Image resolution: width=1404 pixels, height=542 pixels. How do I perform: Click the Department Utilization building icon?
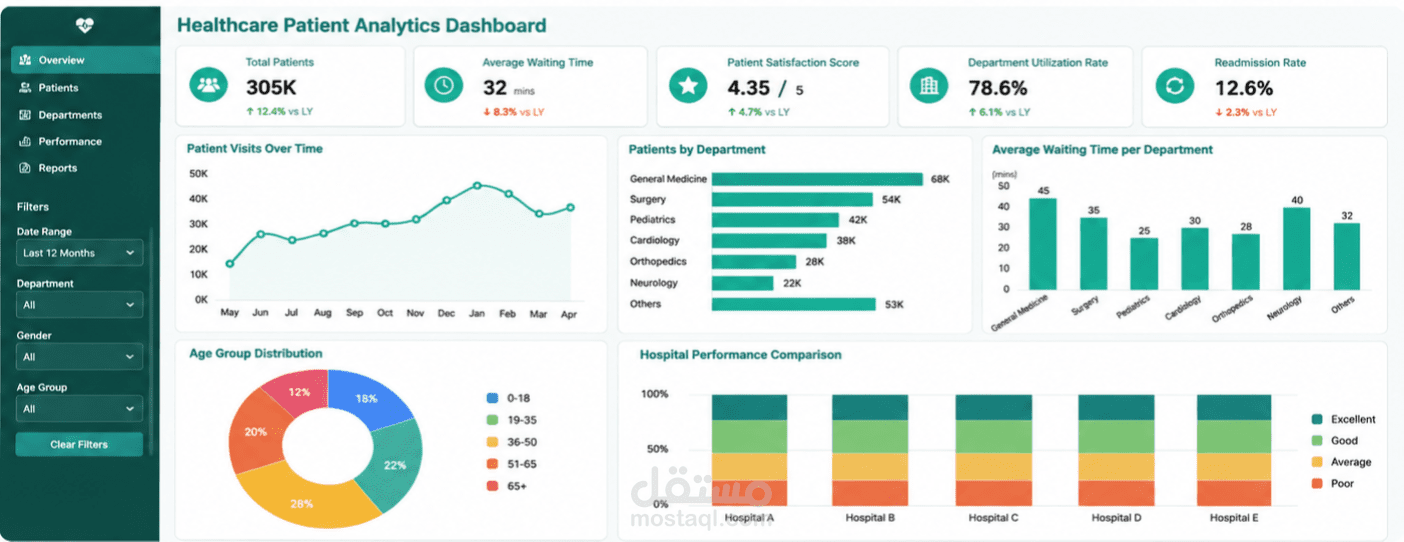[x=929, y=85]
